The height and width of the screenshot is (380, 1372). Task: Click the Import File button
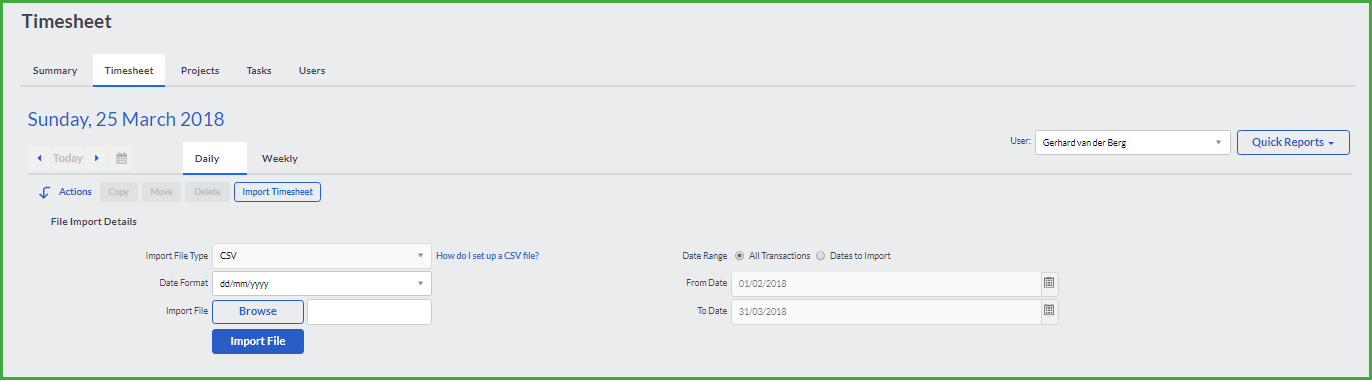[x=258, y=341]
